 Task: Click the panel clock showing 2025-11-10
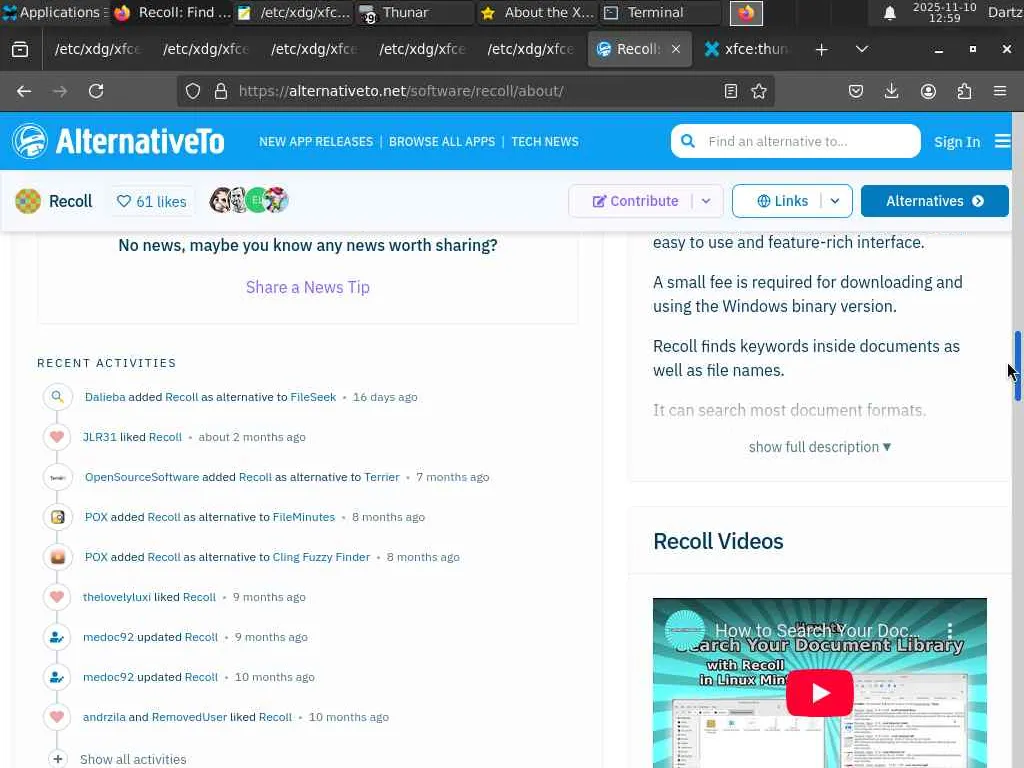pyautogui.click(x=944, y=12)
